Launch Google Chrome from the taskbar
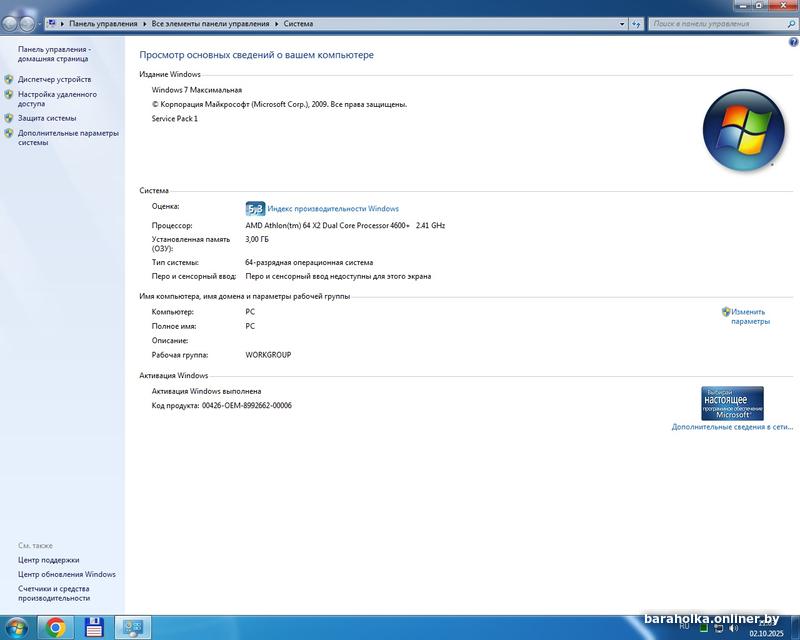Screen dimensions: 800x640 click(x=56, y=627)
